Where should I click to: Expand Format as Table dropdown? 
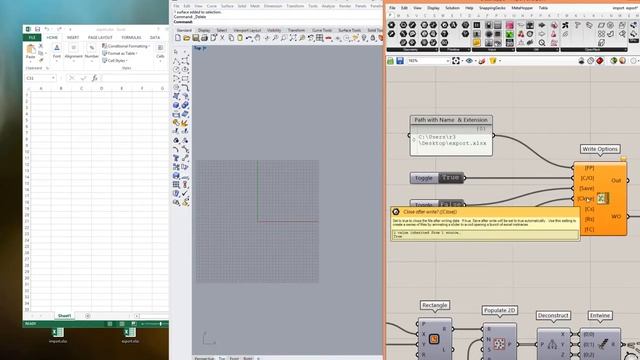pos(120,53)
